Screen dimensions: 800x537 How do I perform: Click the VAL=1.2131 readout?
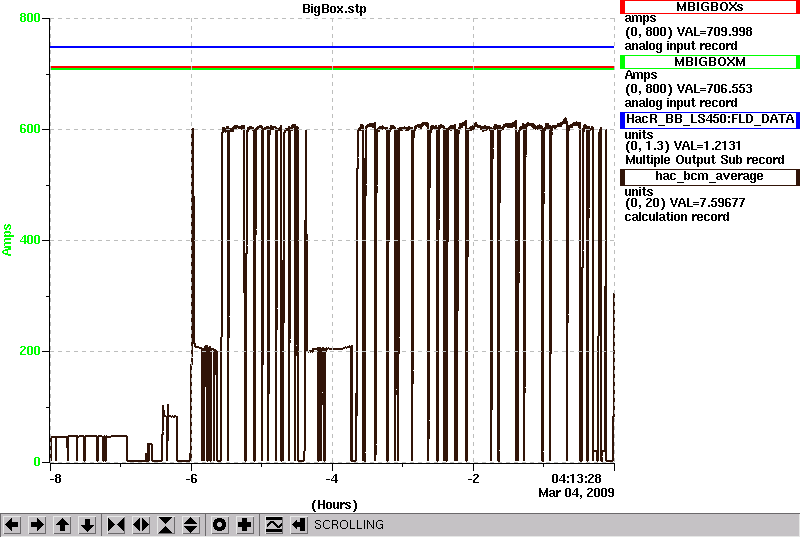[x=707, y=146]
